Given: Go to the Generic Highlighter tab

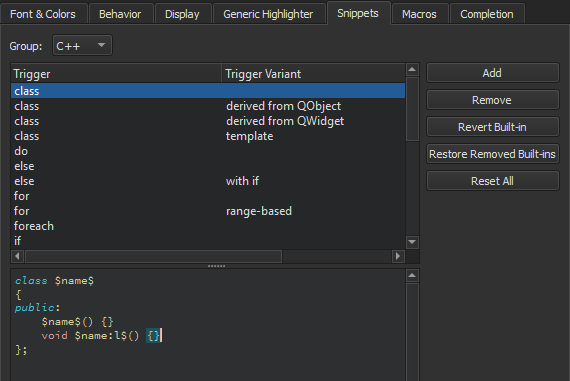Looking at the screenshot, I should tap(268, 14).
